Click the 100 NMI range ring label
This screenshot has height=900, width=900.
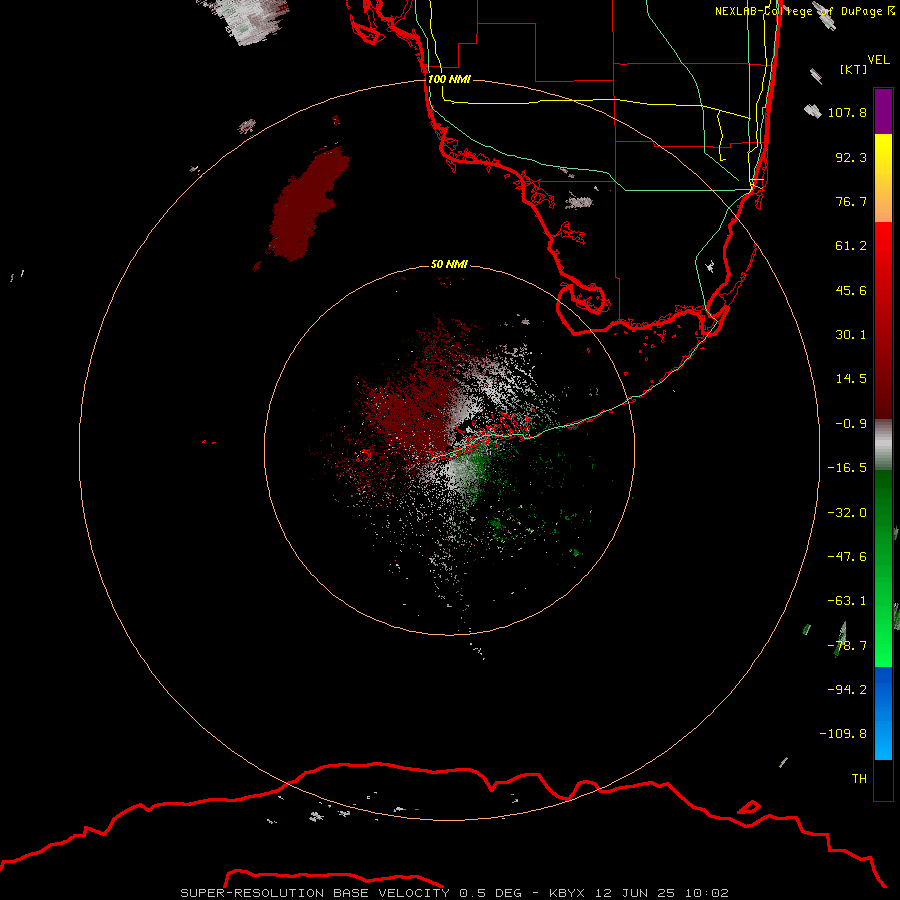point(449,79)
